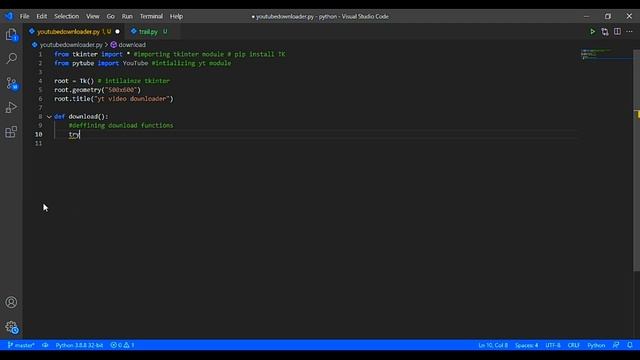Viewport: 640px width, 360px height.
Task: Open More Actions ellipsis in editor toolbar
Action: tap(629, 31)
